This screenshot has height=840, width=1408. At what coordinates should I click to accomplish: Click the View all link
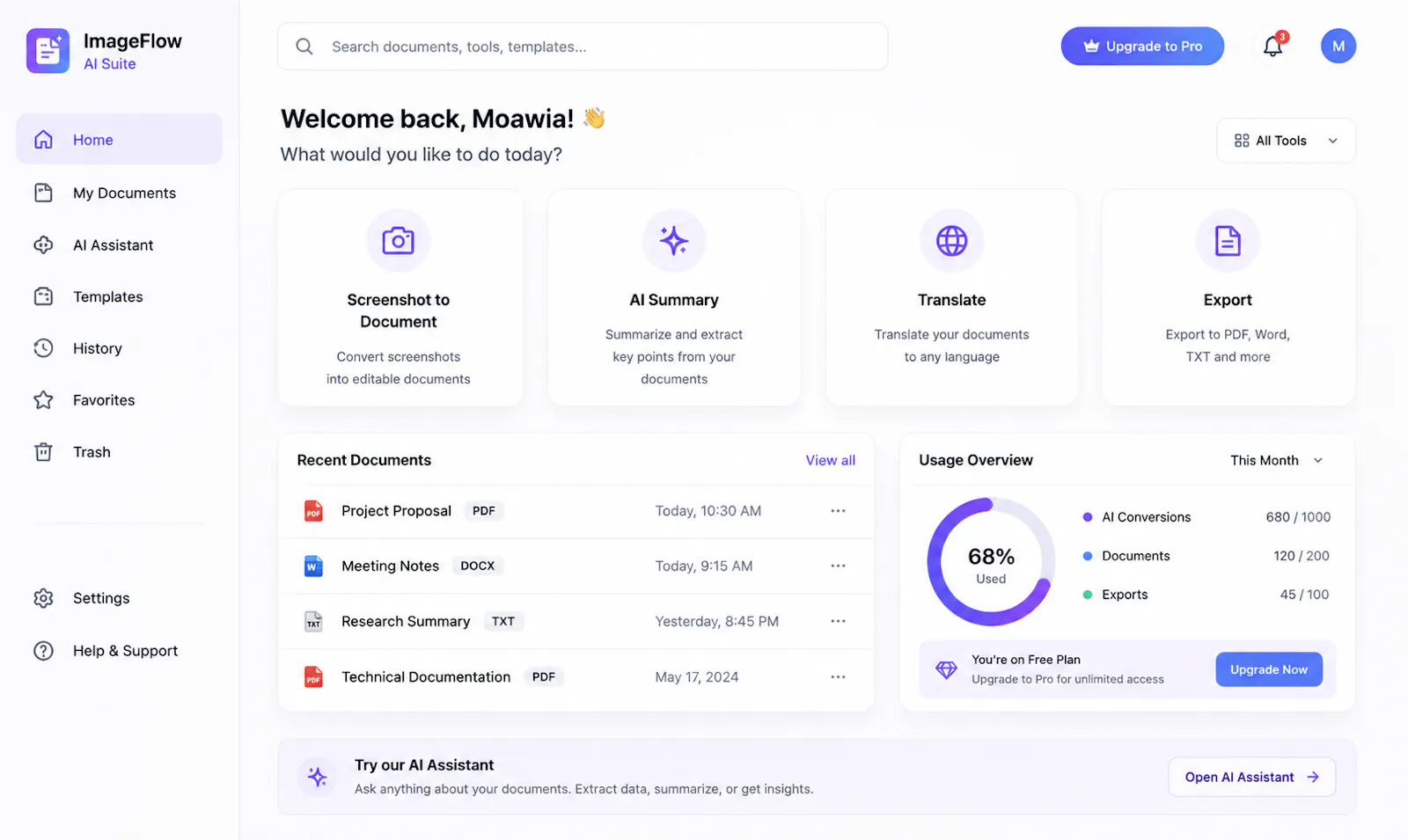coord(830,460)
